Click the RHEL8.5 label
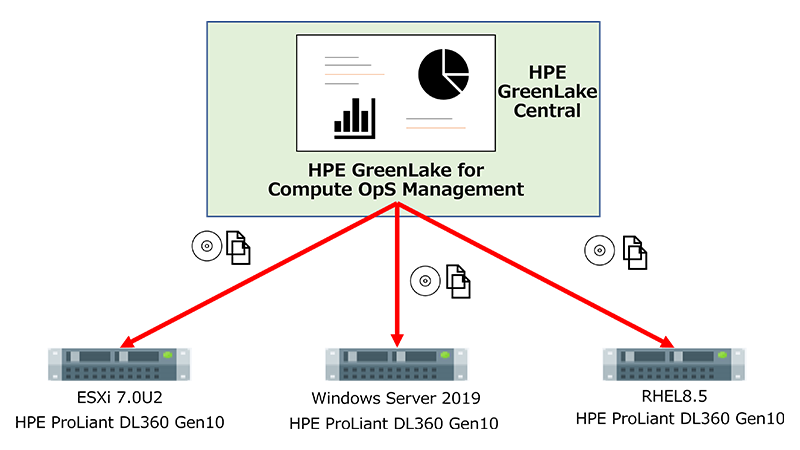The image size is (800, 450). click(674, 396)
